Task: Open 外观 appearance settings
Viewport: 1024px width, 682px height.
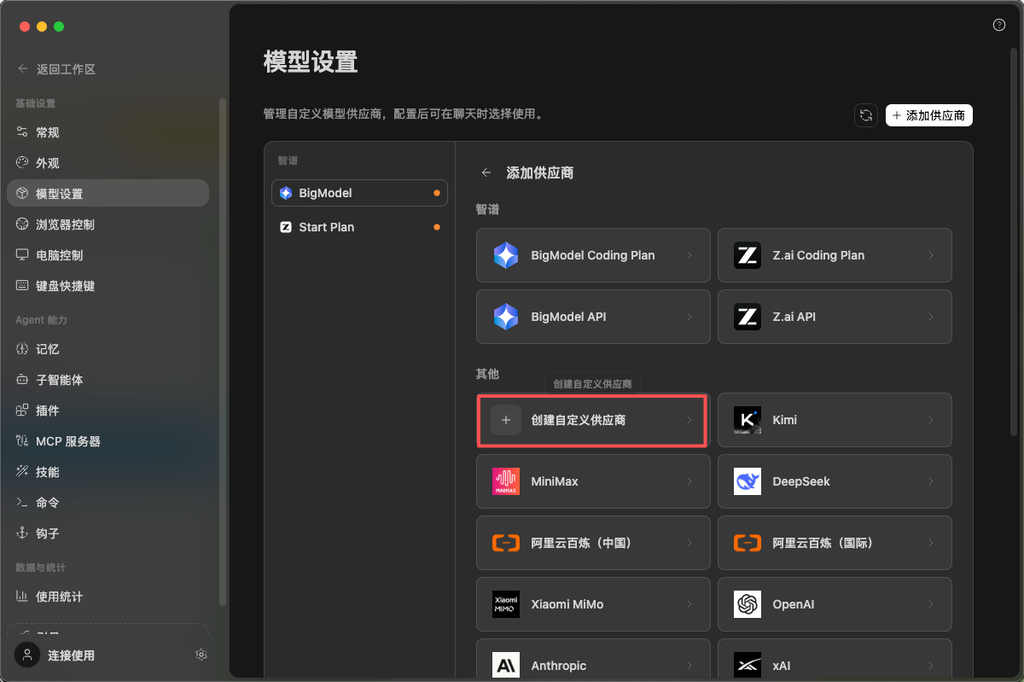Action: (x=108, y=163)
